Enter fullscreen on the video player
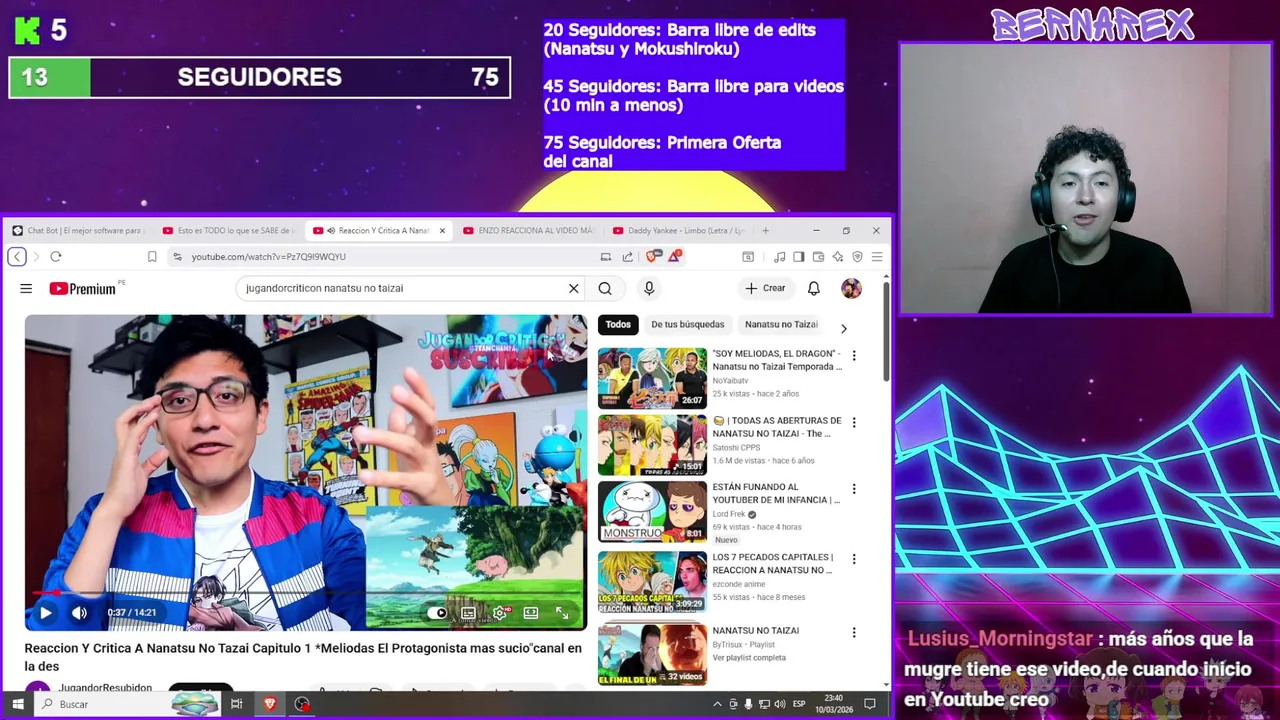This screenshot has width=1280, height=720. tap(562, 613)
